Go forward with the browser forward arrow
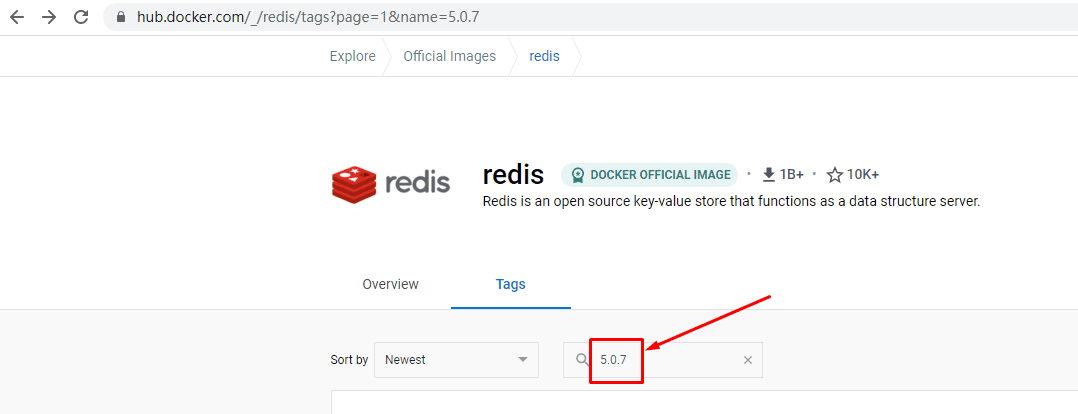The height and width of the screenshot is (414, 1078). click(x=49, y=17)
